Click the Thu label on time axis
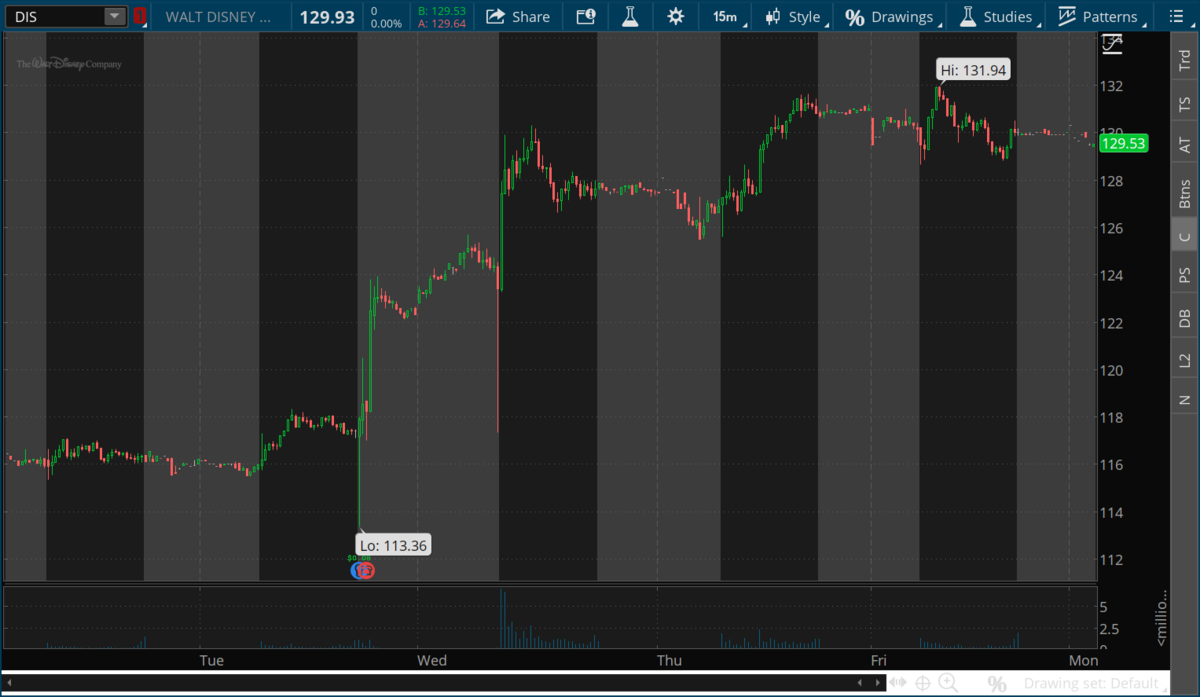This screenshot has height=697, width=1200. (669, 660)
